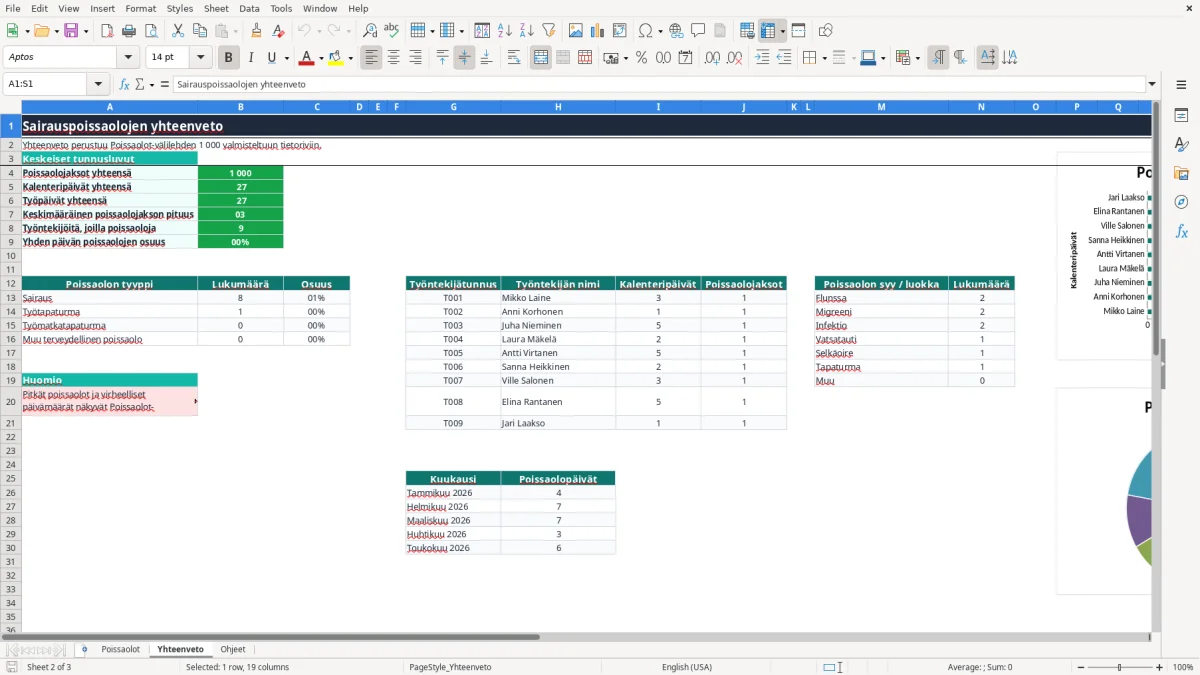This screenshot has height=675, width=1200.
Task: Open the Borders dropdown arrow
Action: (826, 58)
